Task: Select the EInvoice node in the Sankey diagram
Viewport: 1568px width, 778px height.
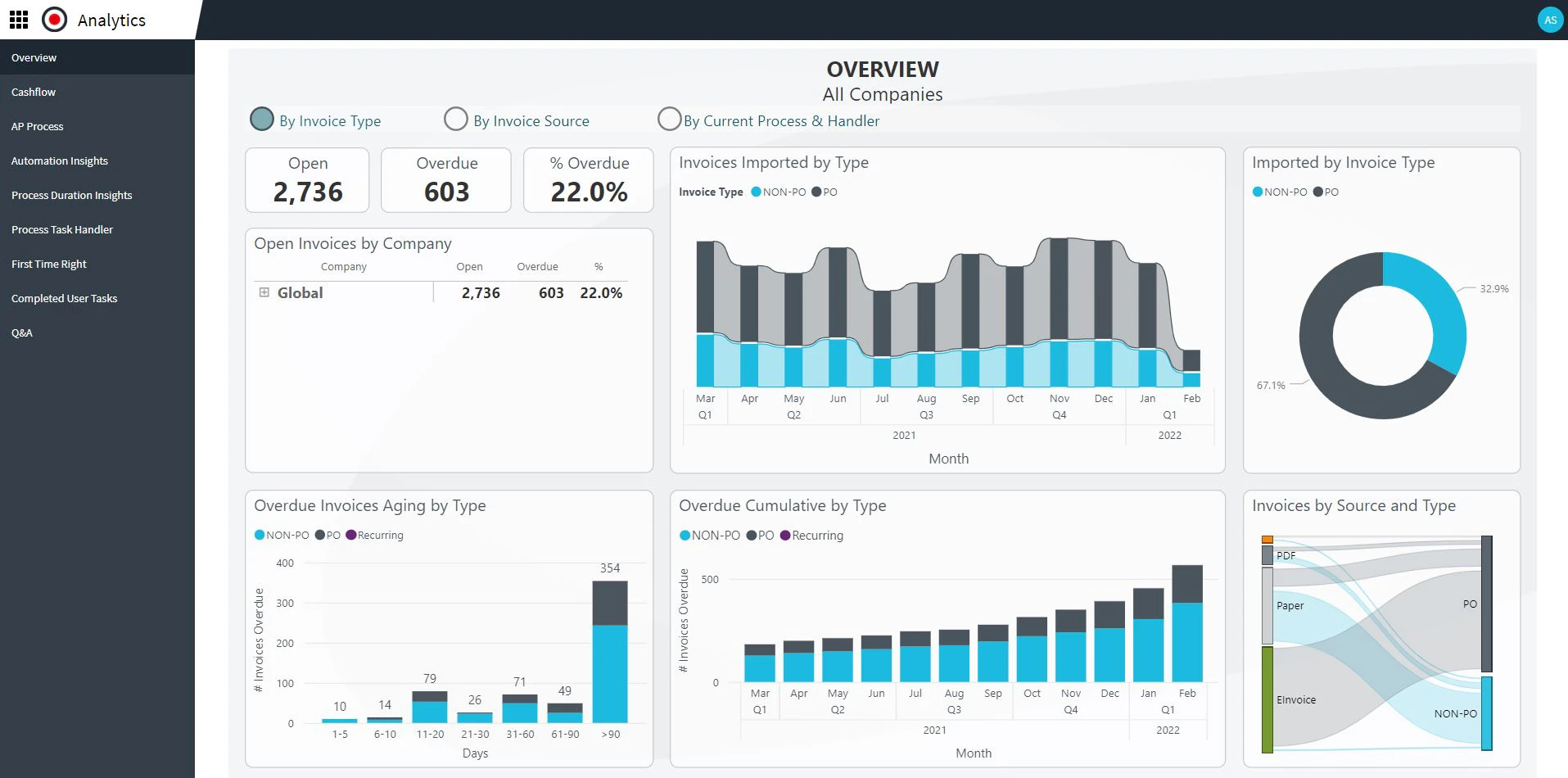Action: tap(1268, 699)
